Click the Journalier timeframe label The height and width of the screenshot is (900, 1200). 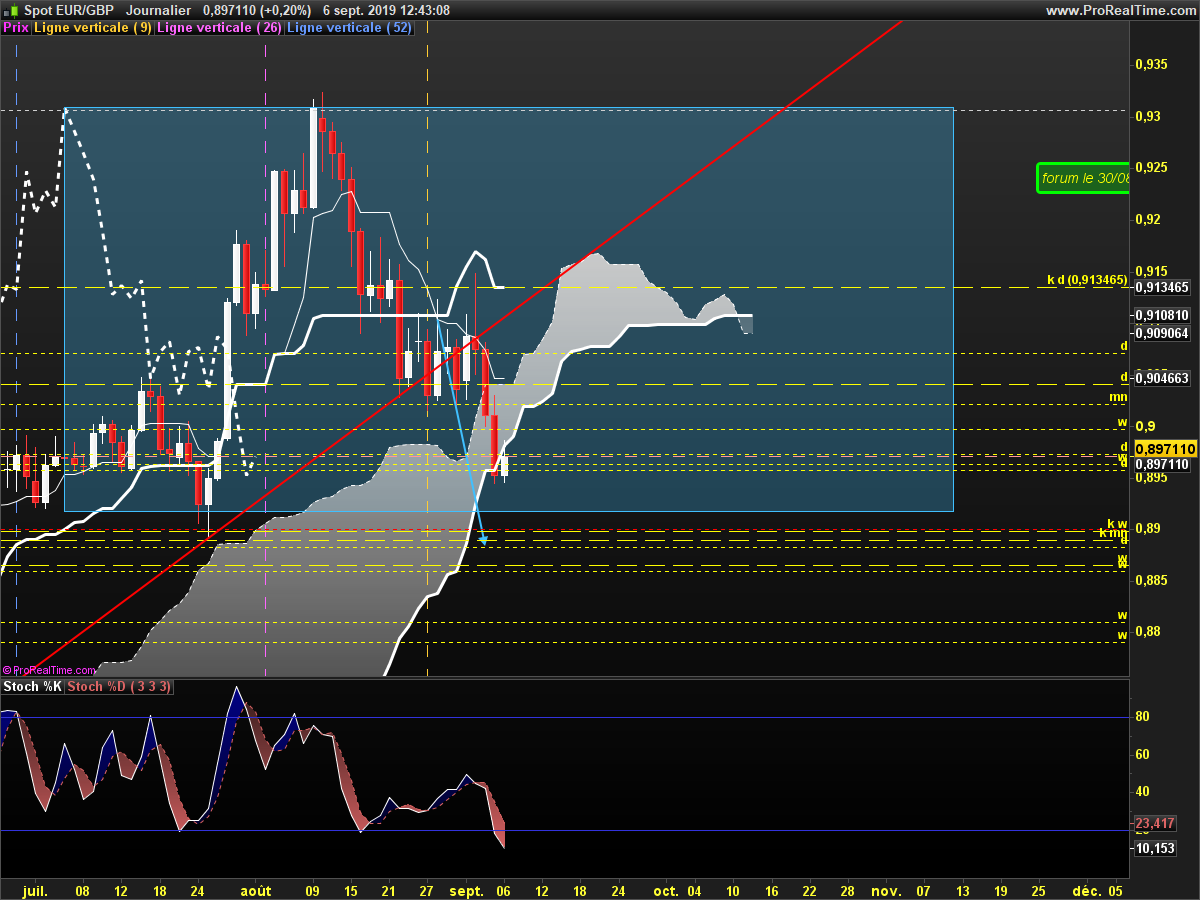[159, 10]
